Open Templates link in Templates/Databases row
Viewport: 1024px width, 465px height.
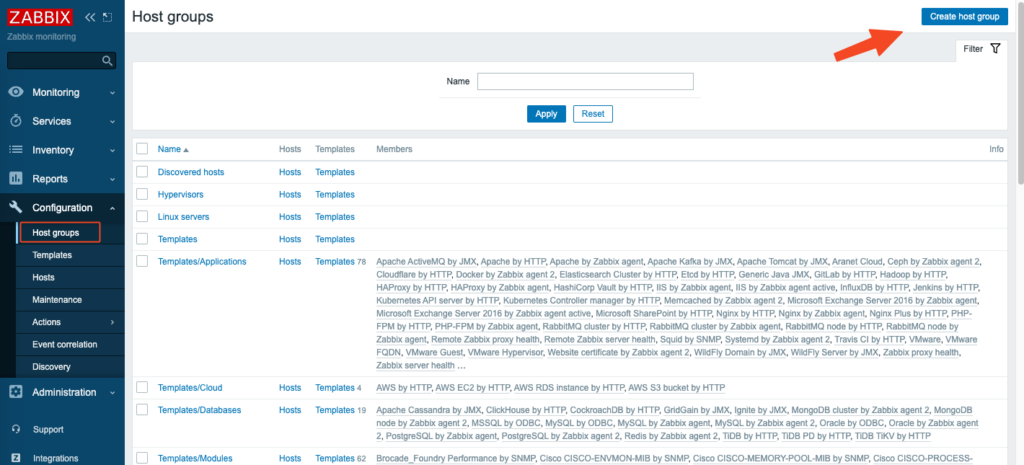click(334, 409)
